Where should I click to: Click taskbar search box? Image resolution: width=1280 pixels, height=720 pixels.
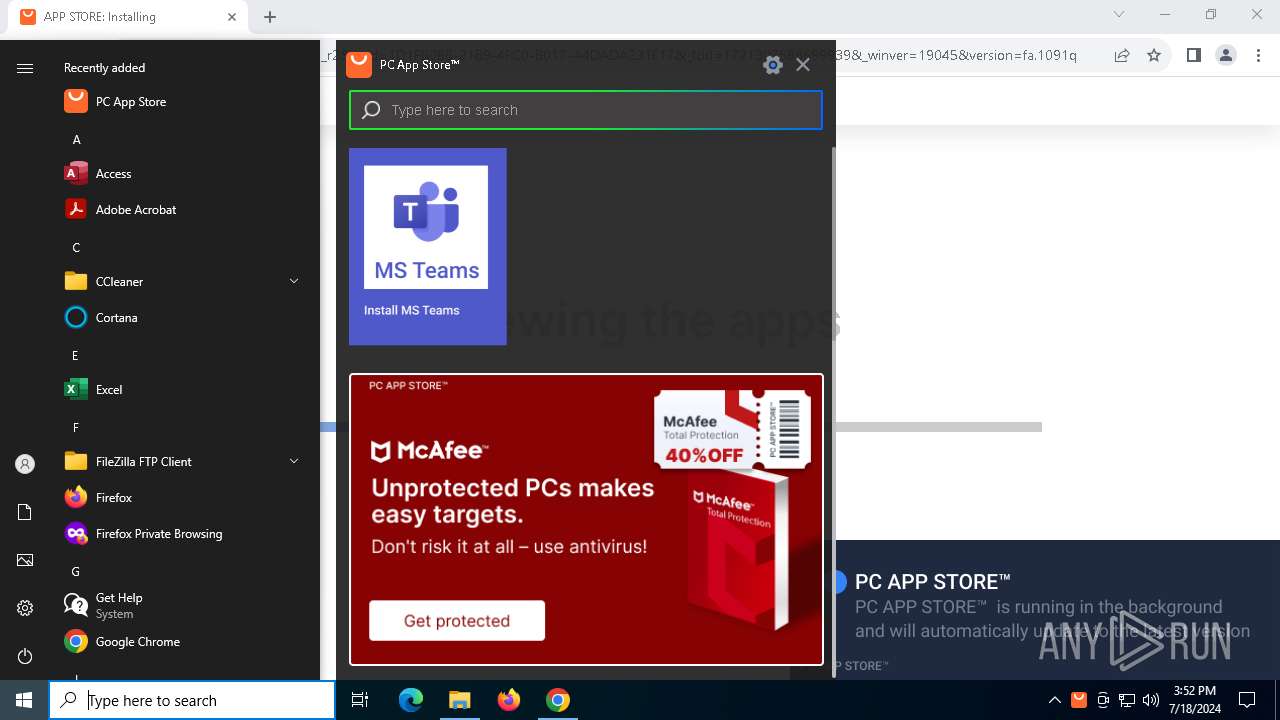point(192,700)
